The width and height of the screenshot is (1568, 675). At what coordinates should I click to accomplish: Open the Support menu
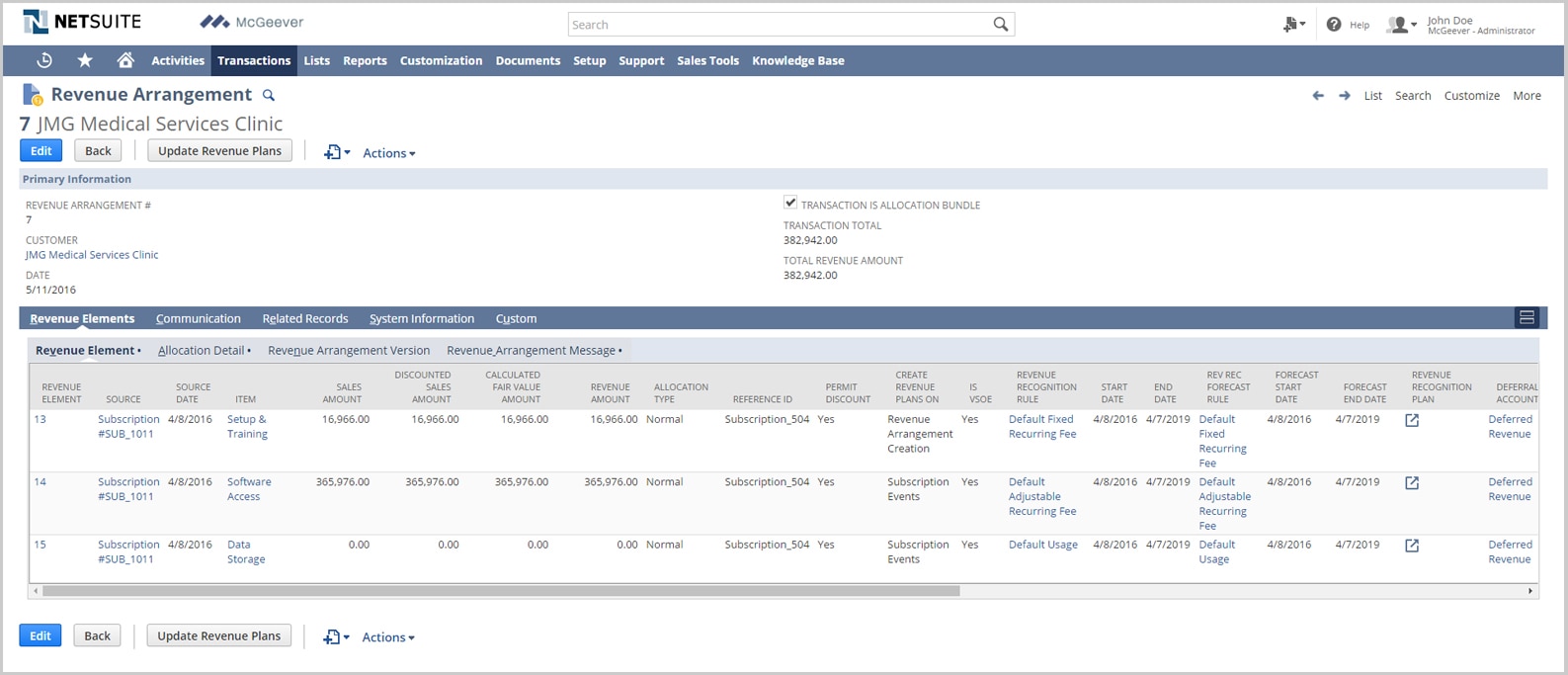click(x=641, y=60)
